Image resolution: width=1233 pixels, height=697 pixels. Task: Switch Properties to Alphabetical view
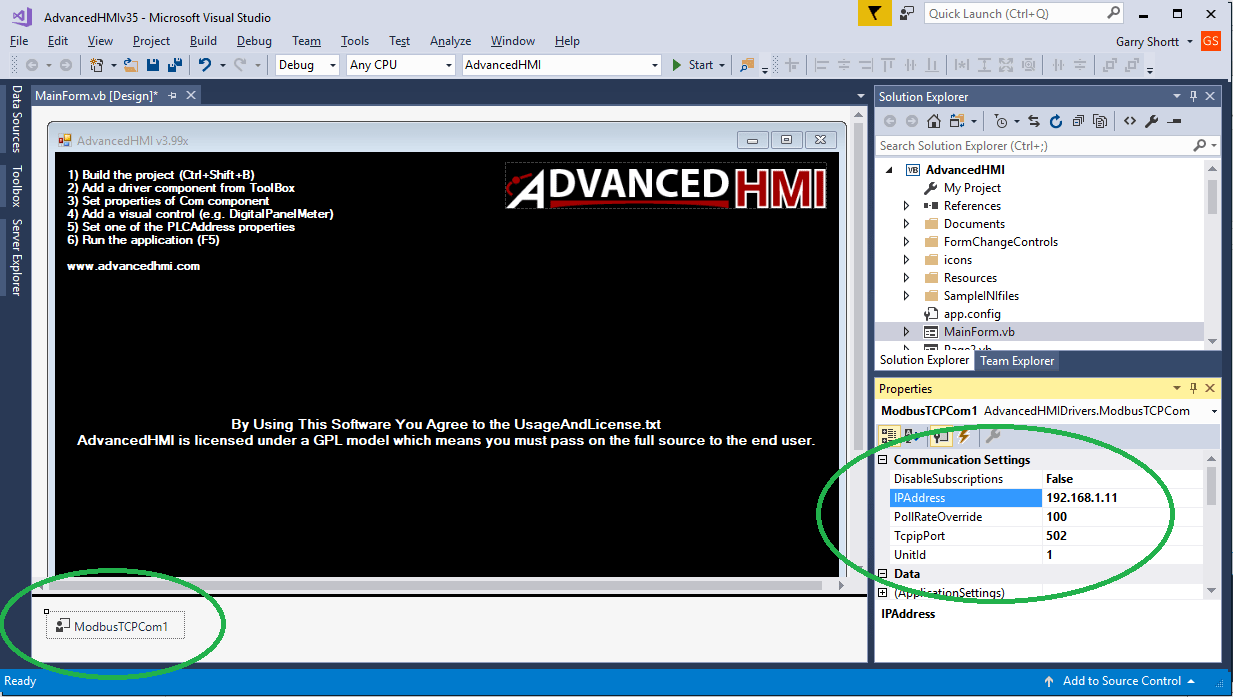click(913, 436)
